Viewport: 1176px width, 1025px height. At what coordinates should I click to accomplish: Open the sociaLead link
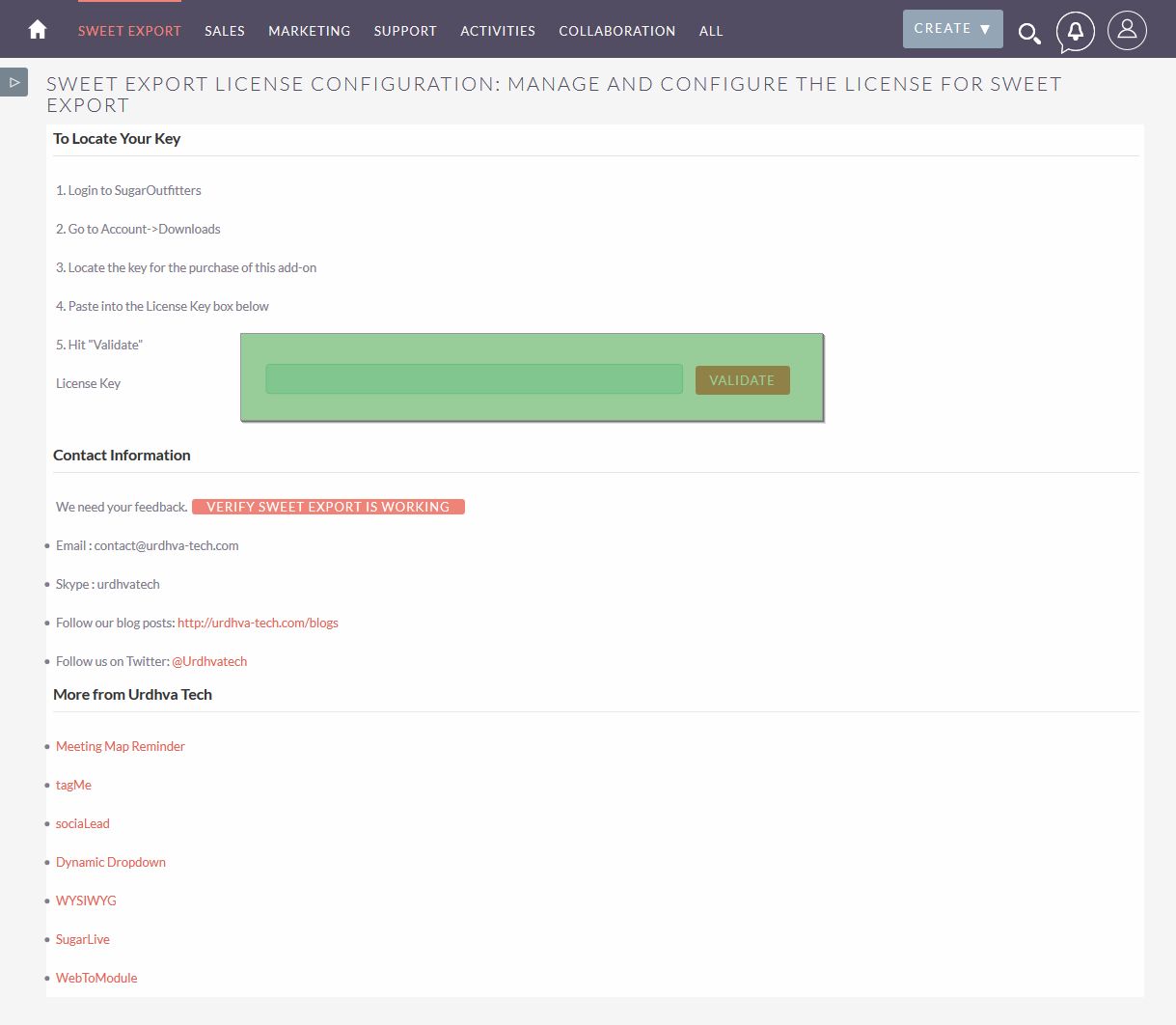point(83,823)
